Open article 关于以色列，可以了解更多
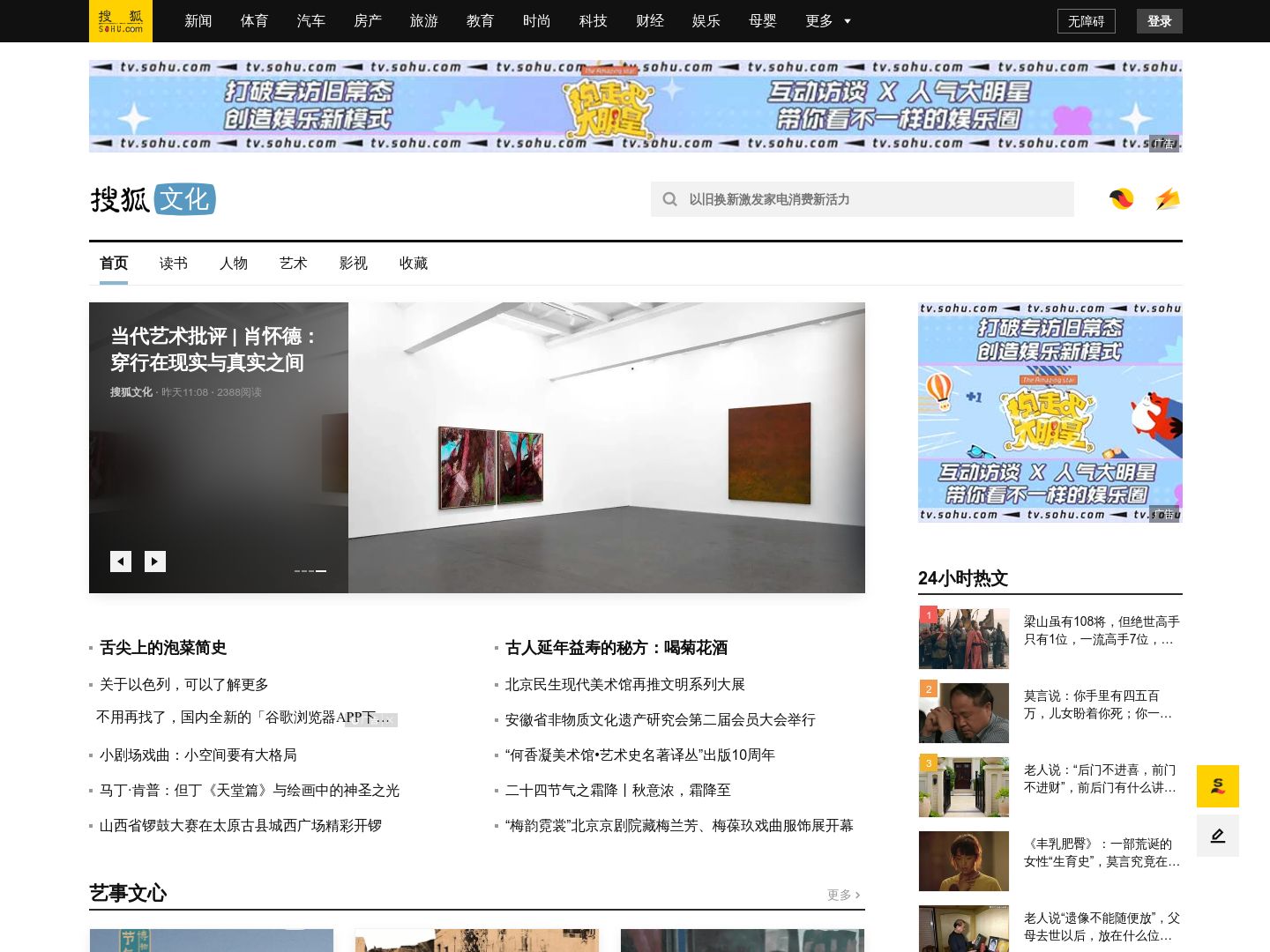Image resolution: width=1270 pixels, height=952 pixels. 184,685
